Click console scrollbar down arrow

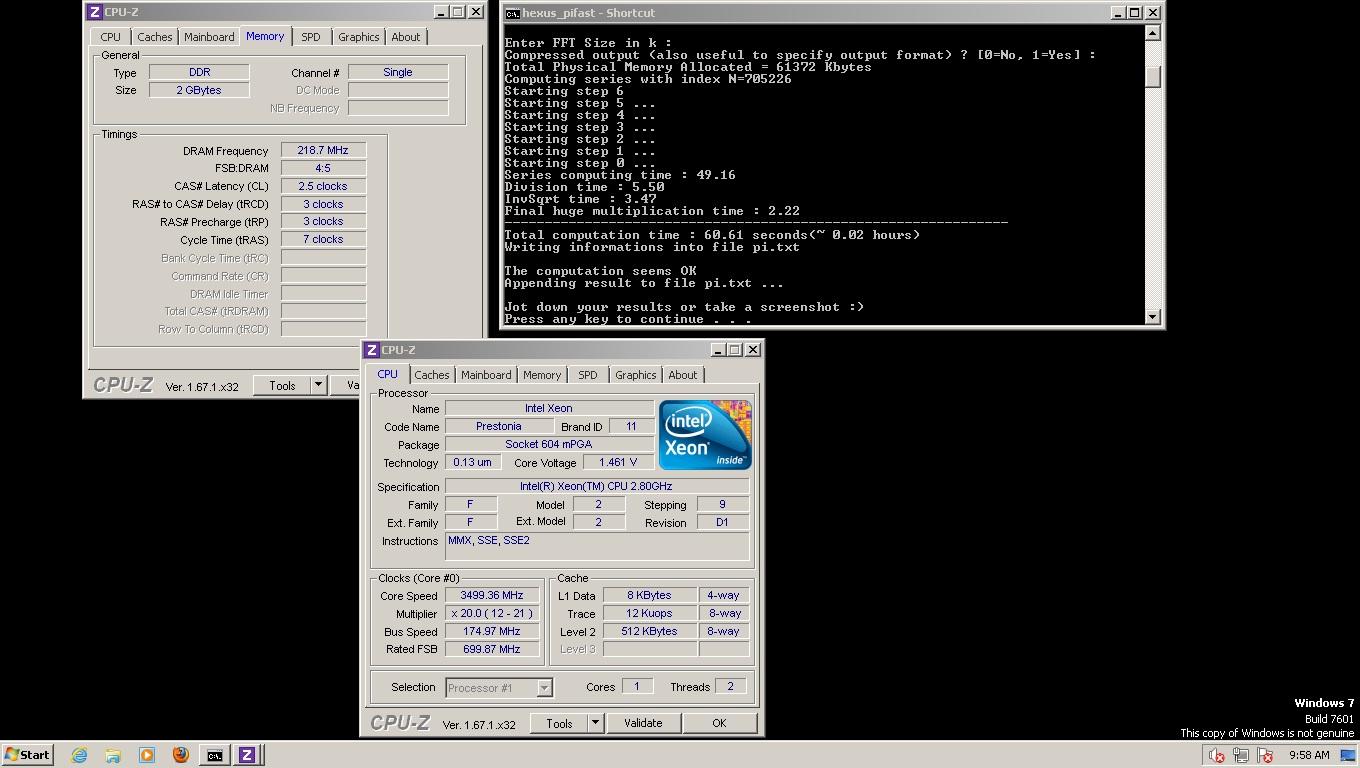(1152, 317)
